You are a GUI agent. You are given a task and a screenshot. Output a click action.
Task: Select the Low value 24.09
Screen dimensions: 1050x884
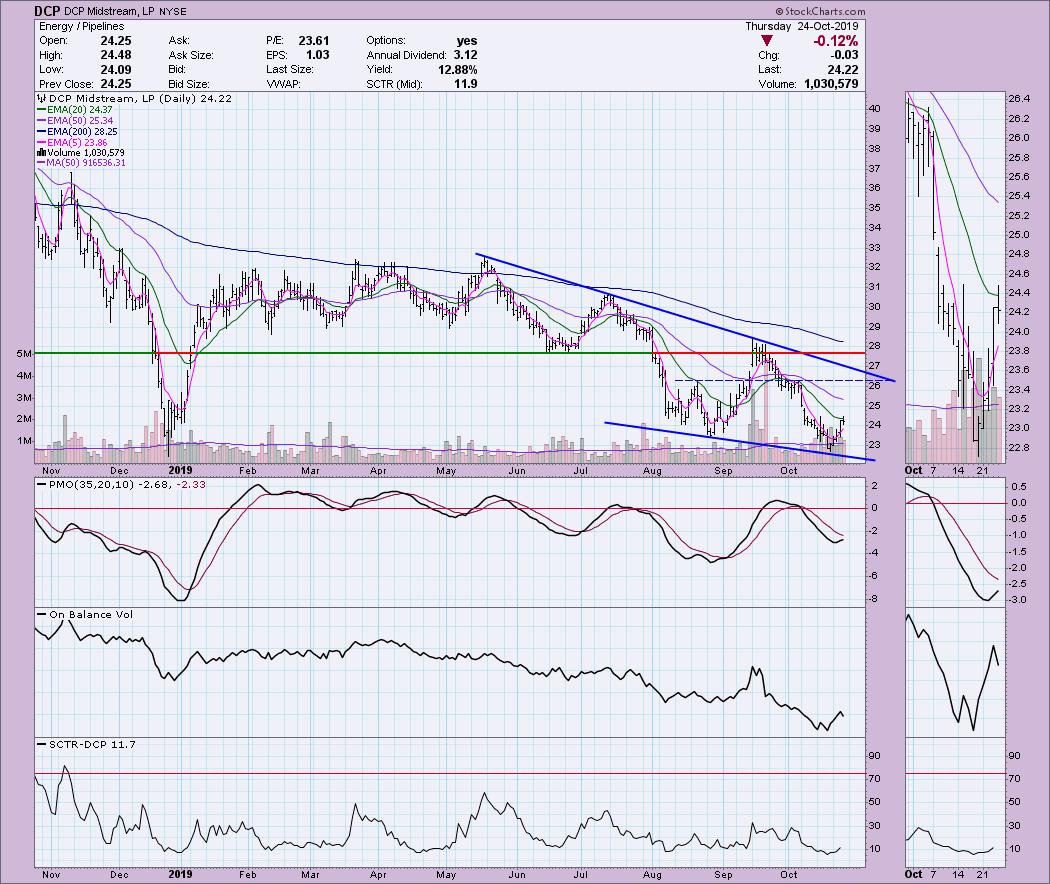[x=116, y=70]
